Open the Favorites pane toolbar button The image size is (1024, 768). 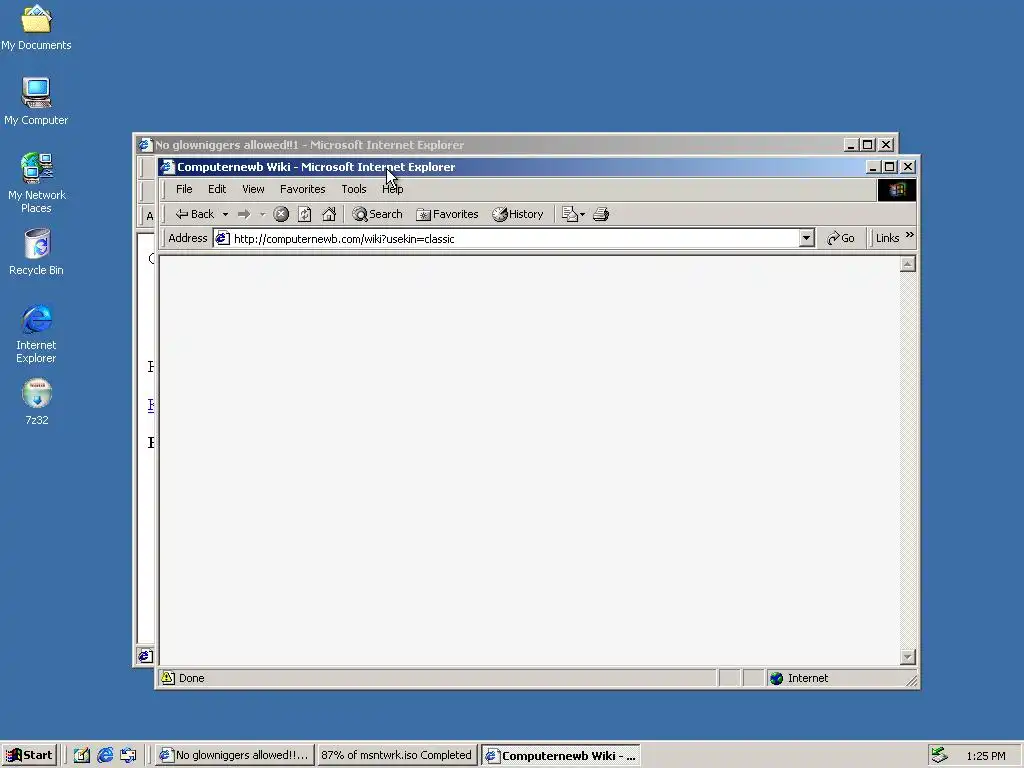(x=447, y=214)
